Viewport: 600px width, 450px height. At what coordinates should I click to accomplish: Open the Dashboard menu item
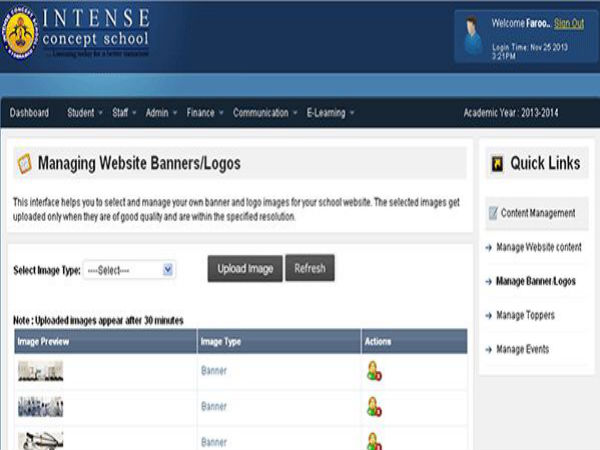[x=29, y=113]
